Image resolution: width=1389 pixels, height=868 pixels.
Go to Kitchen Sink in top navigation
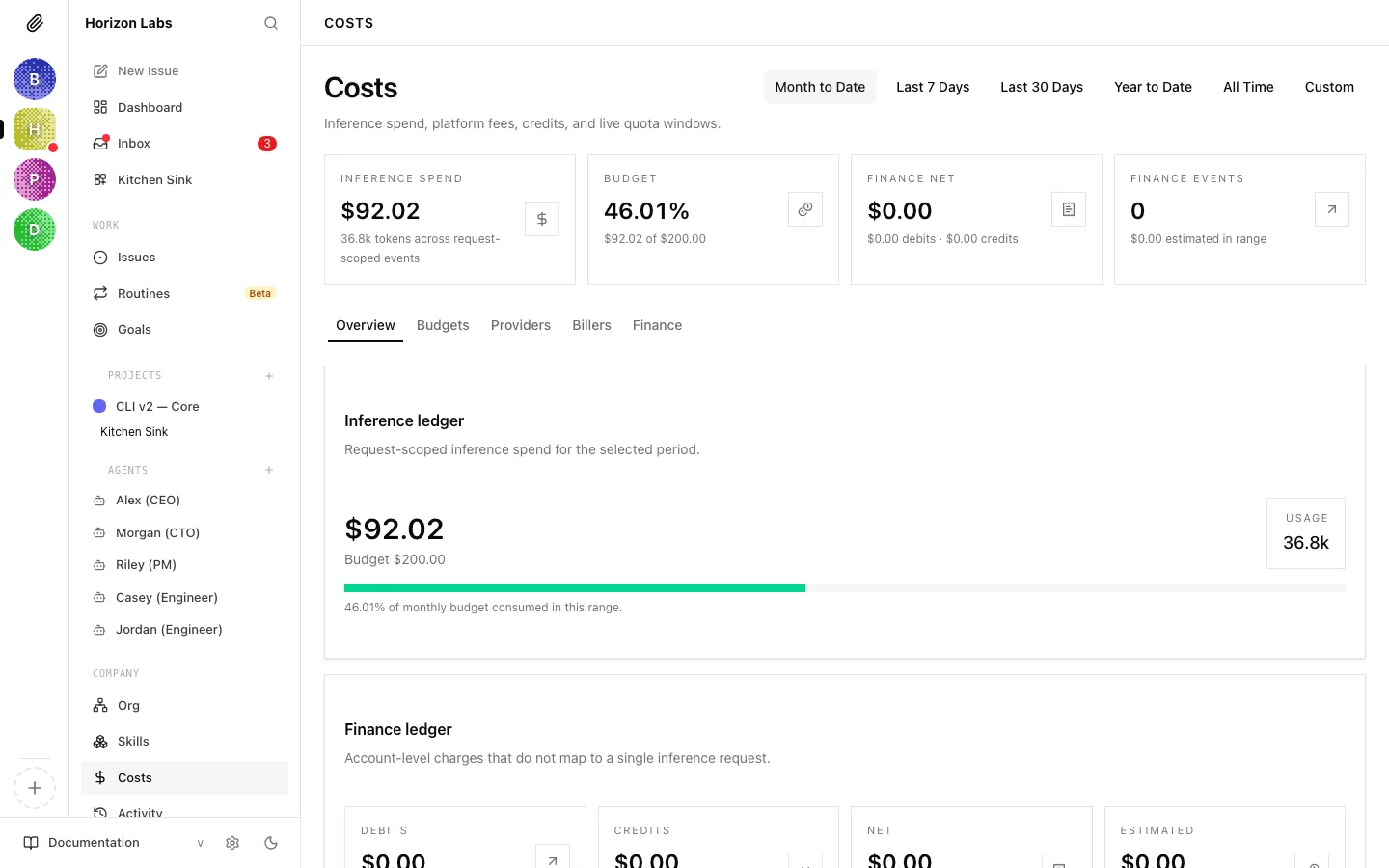tap(185, 179)
